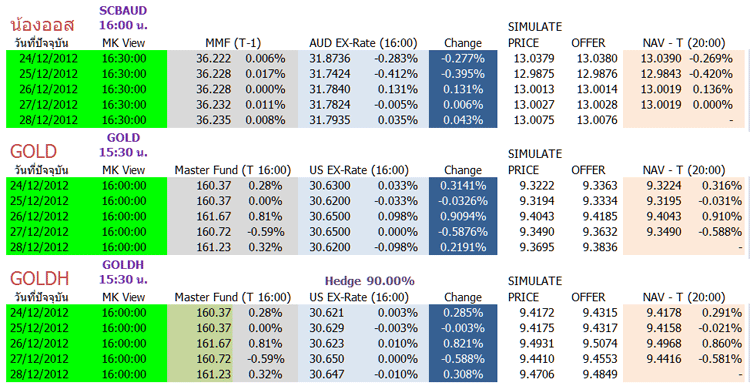Screen dimensions: 750x386
Task: Select the GOLD 0.9094% Change cell
Action: point(463,216)
